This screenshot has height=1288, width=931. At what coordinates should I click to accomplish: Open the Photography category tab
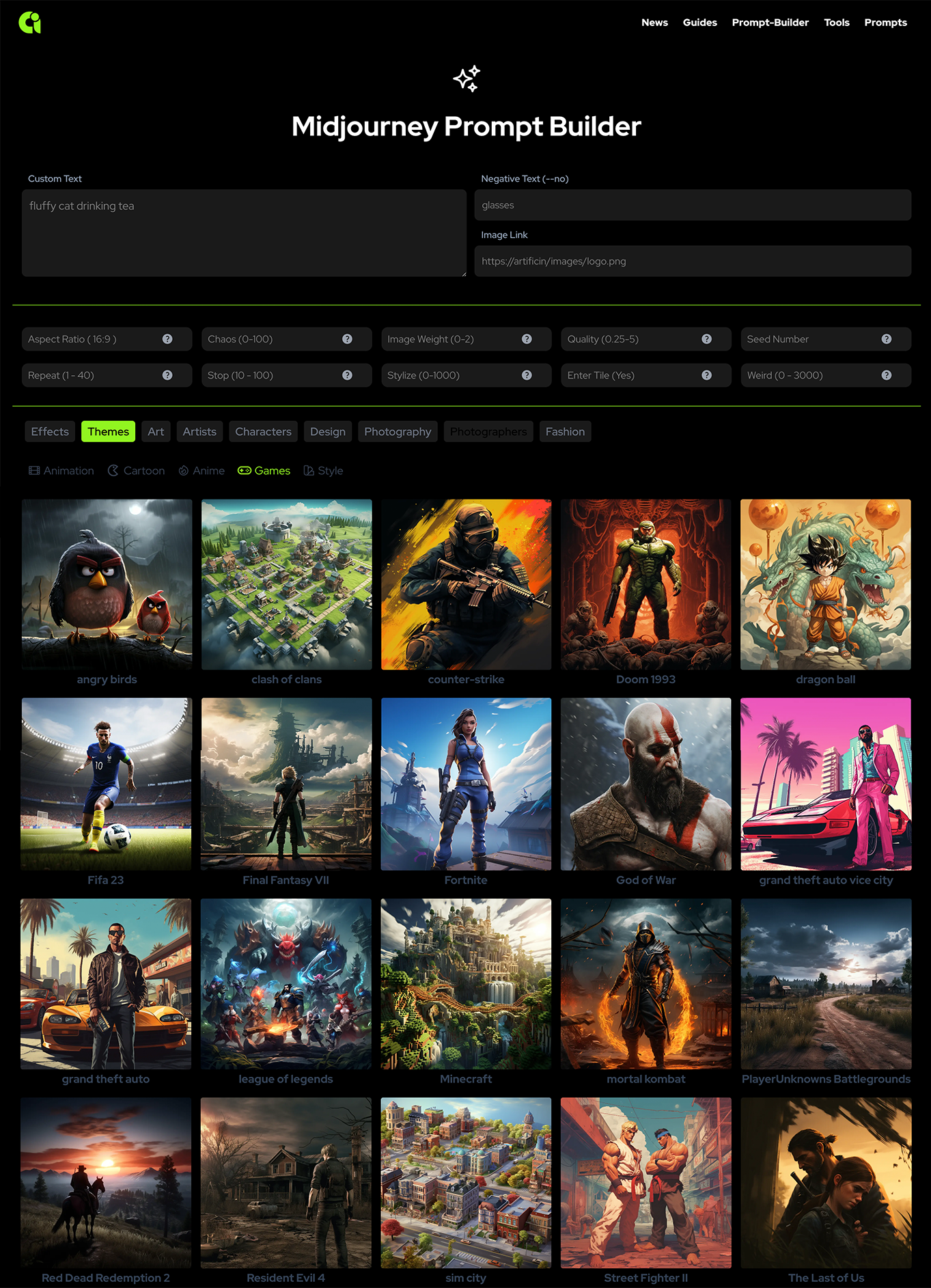[x=398, y=432]
